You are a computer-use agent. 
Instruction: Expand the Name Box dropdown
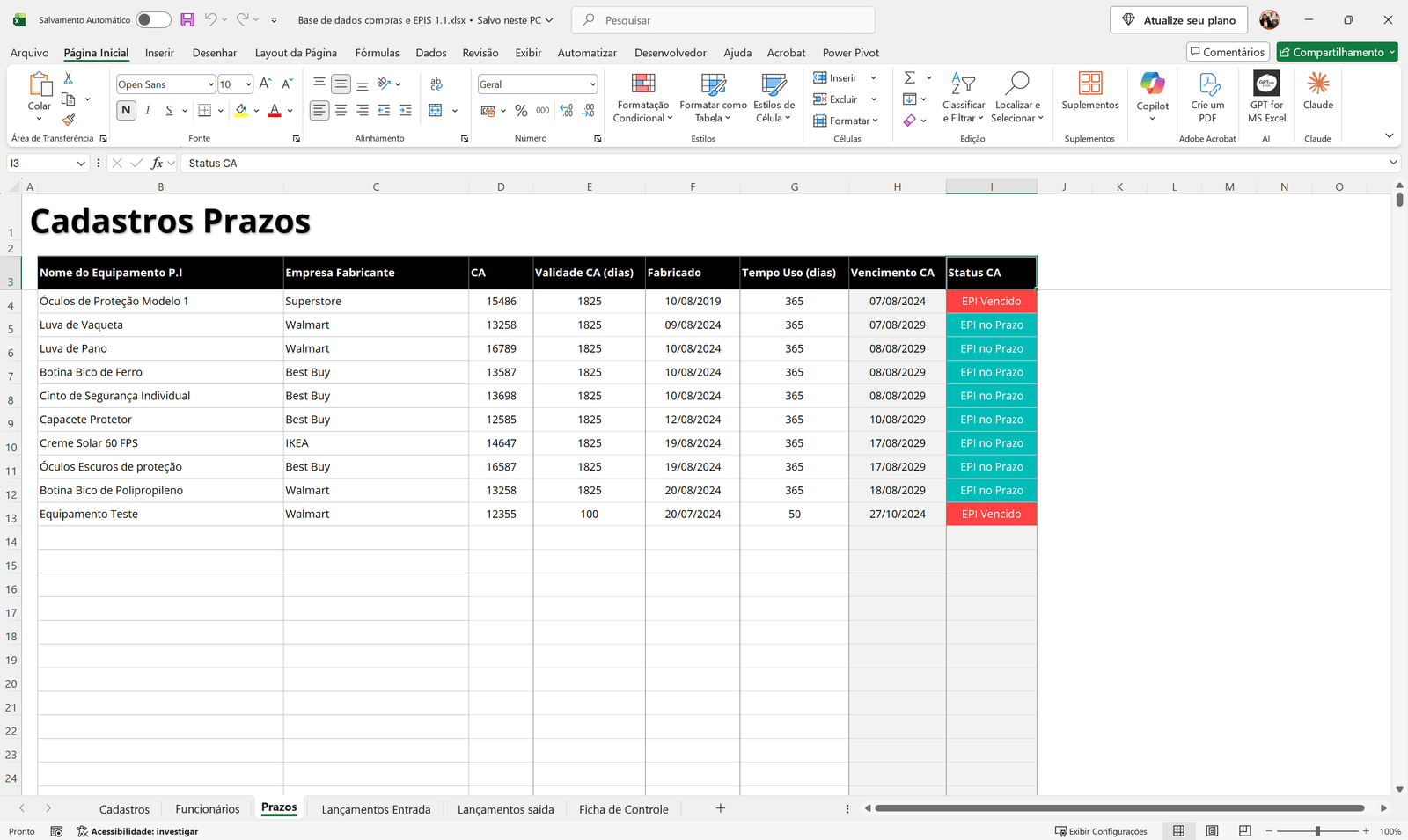(81, 163)
